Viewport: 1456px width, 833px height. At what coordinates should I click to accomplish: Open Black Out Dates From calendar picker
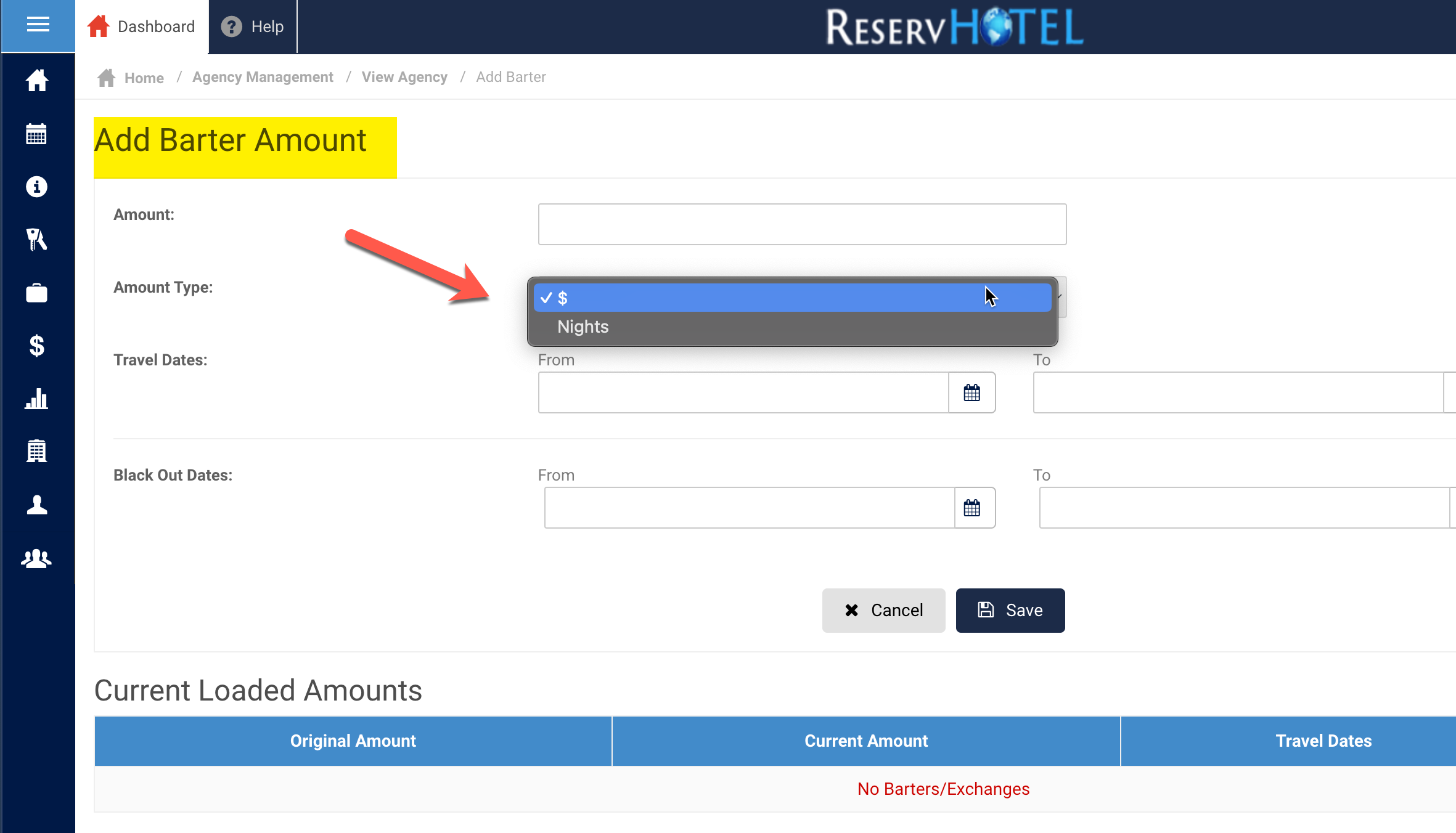pyautogui.click(x=971, y=508)
